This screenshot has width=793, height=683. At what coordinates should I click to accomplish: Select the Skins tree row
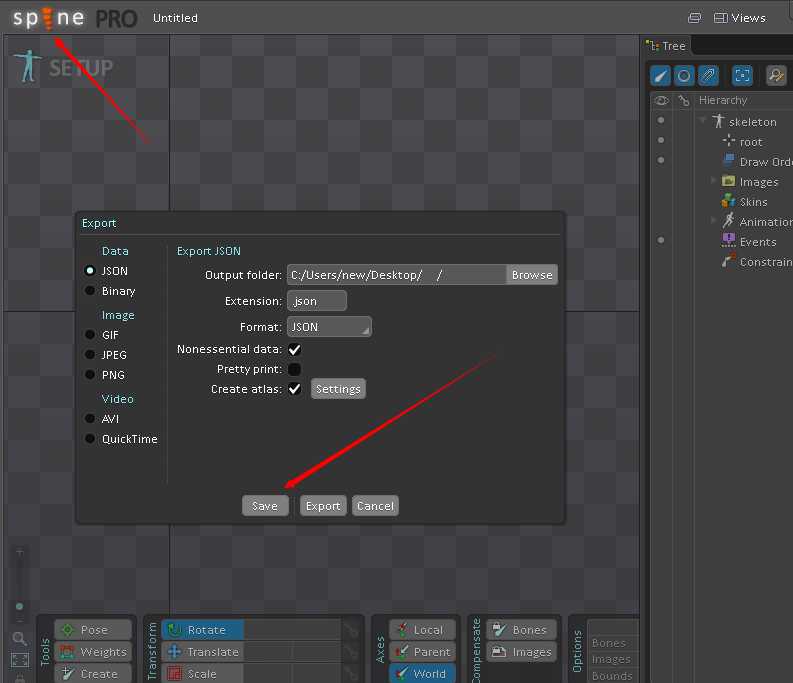point(753,201)
